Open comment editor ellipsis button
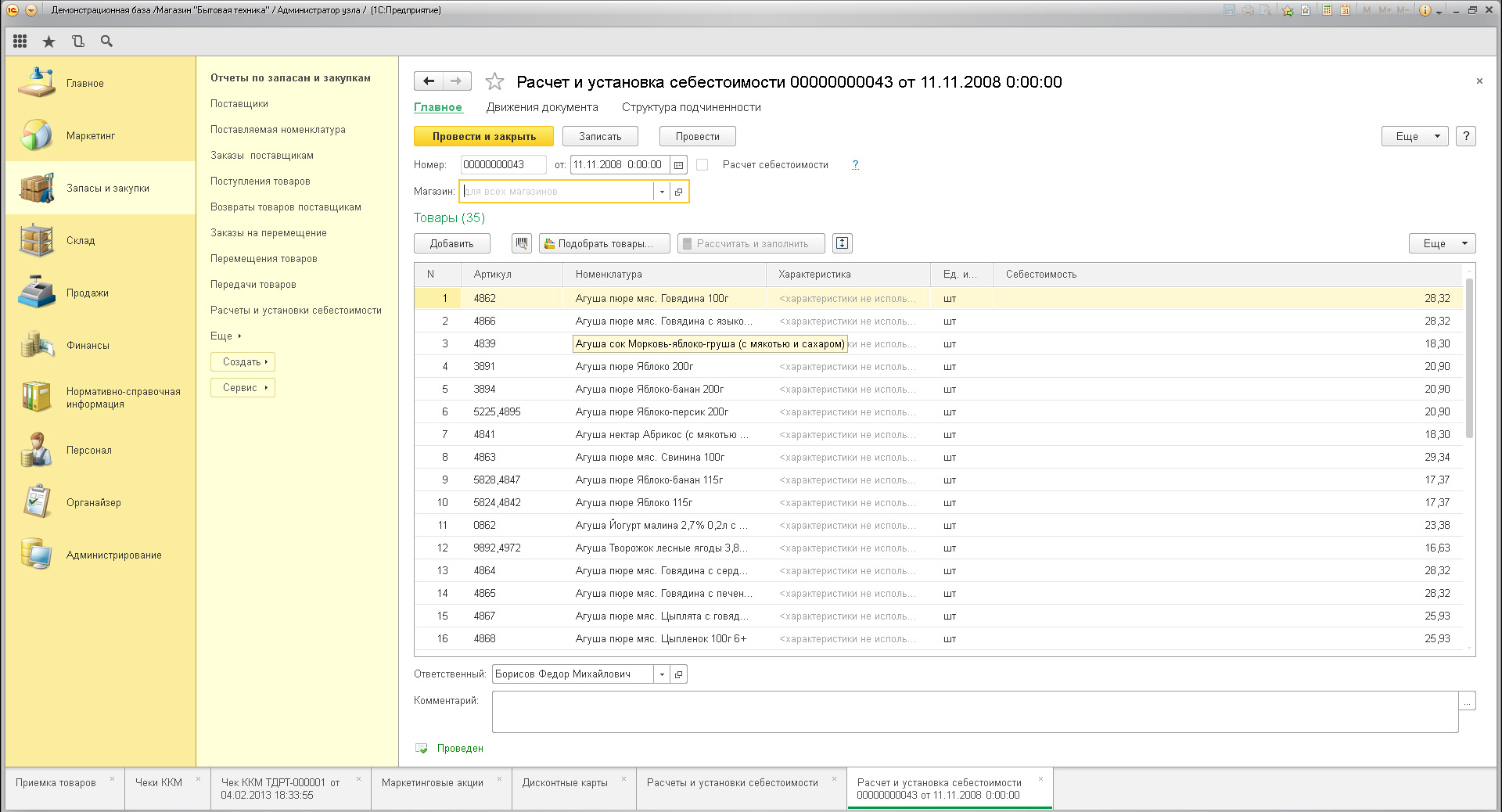 pos(1468,701)
